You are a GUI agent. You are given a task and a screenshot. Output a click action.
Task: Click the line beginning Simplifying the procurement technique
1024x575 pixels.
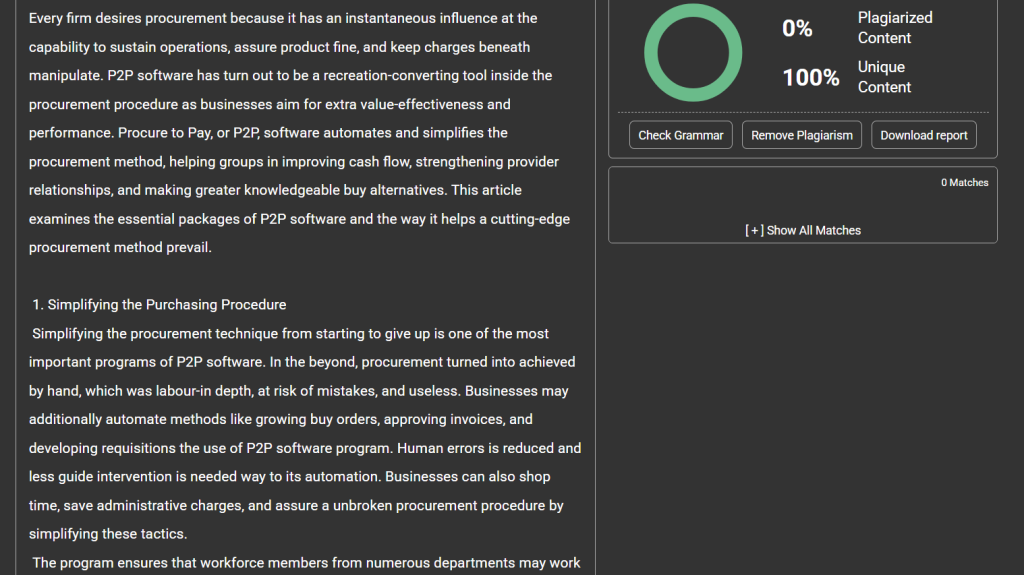(290, 334)
